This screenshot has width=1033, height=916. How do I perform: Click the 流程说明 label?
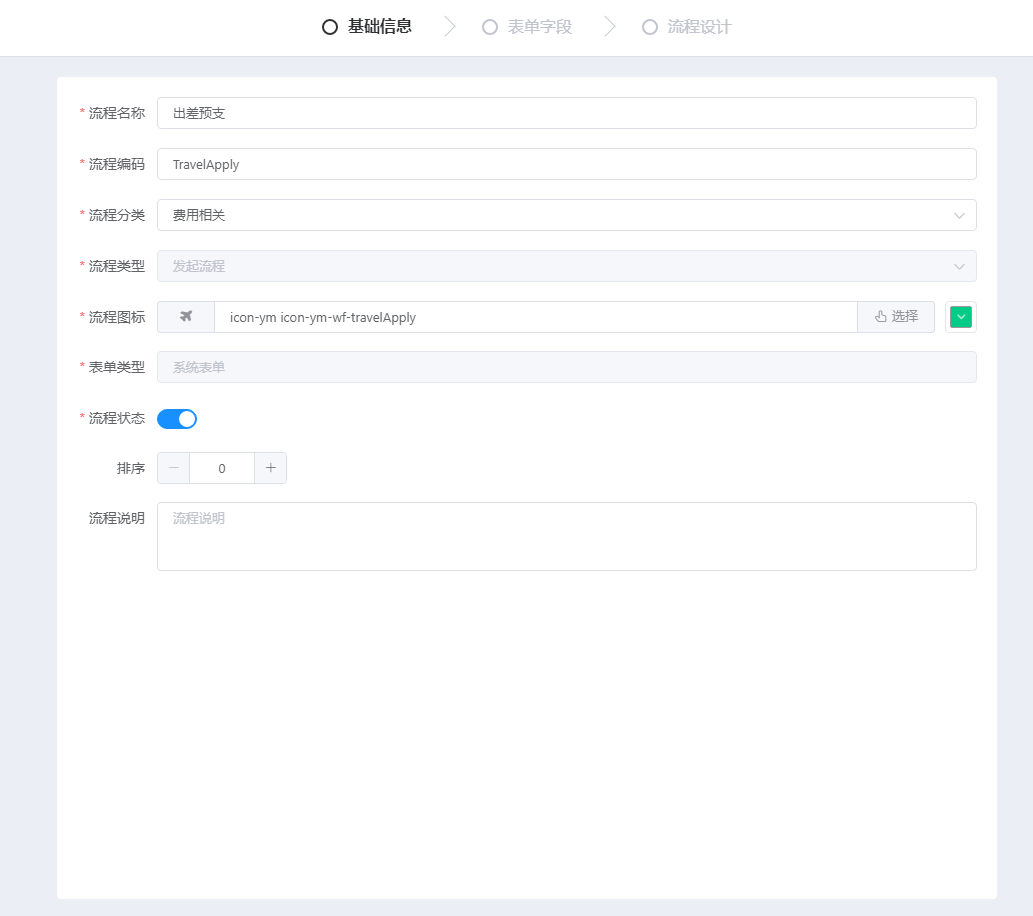pos(117,519)
